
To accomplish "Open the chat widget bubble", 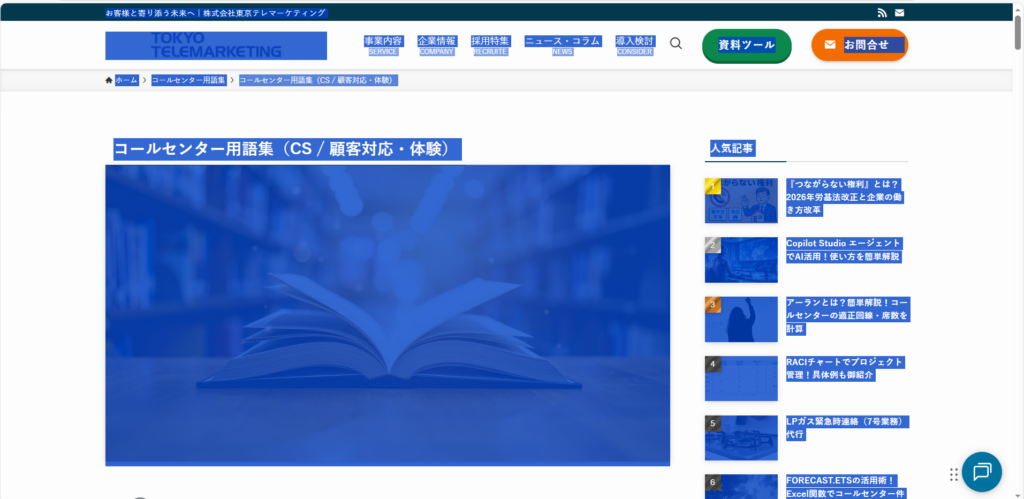I will click(x=981, y=472).
